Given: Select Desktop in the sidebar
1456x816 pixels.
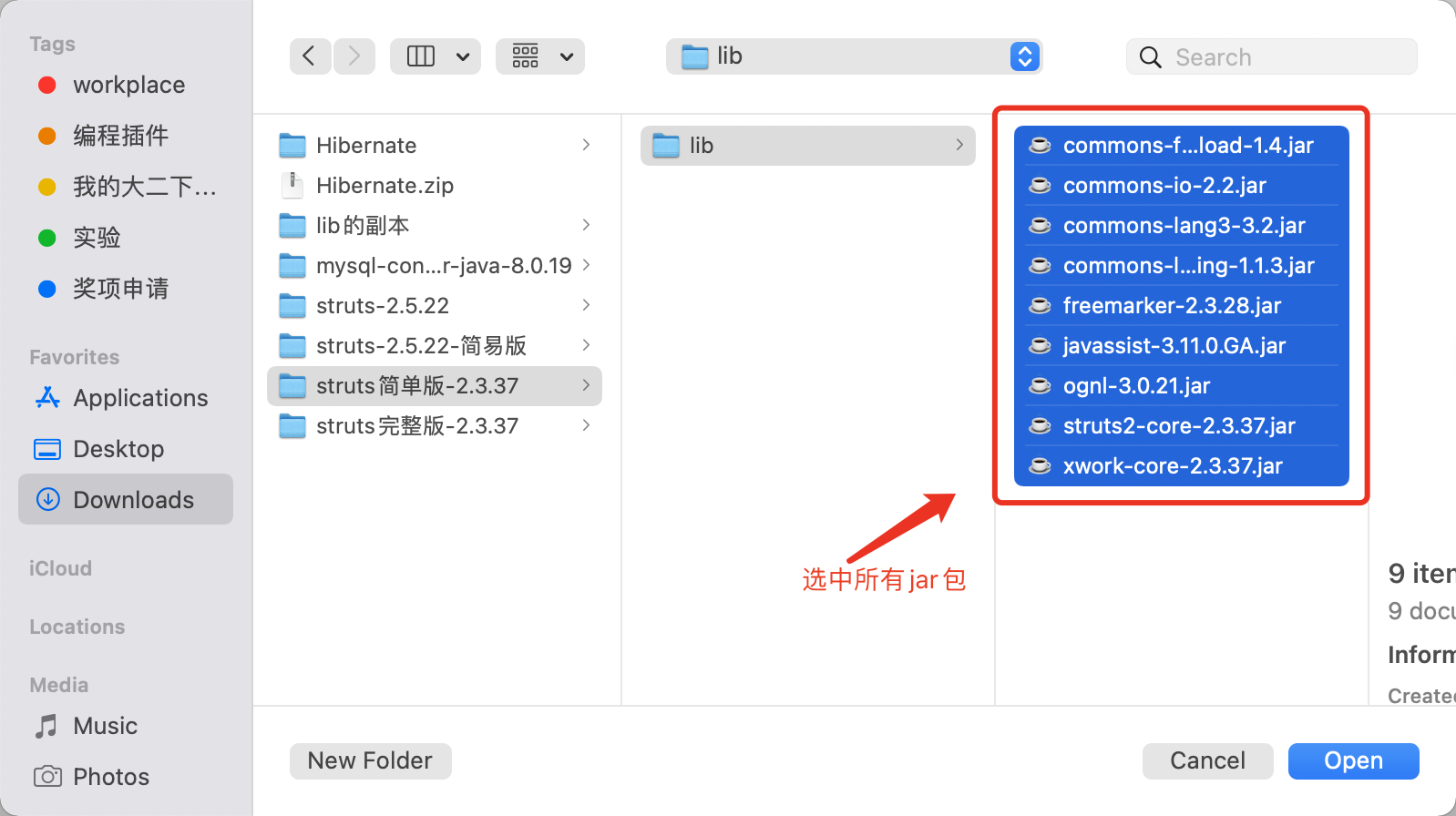Looking at the screenshot, I should pyautogui.click(x=126, y=449).
